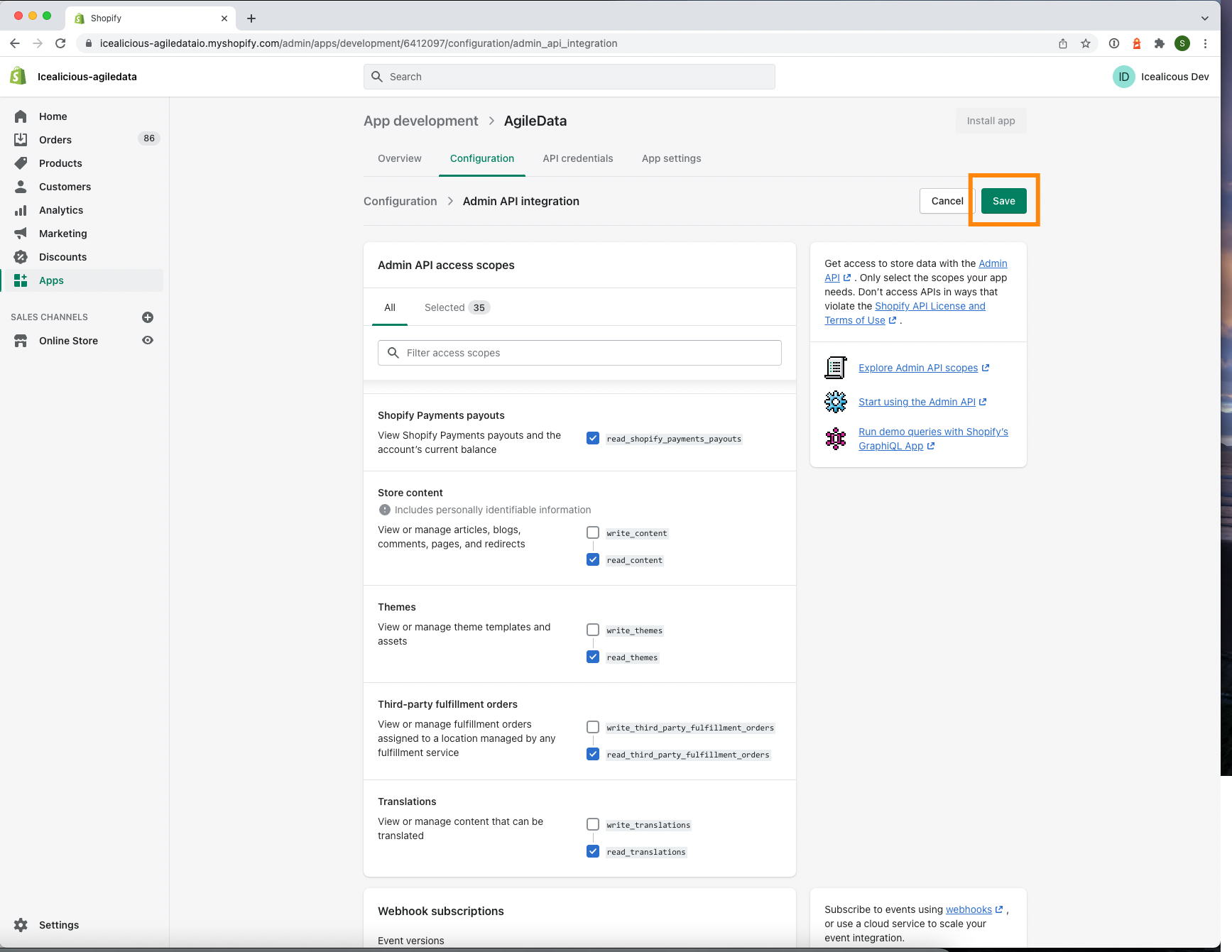The width and height of the screenshot is (1232, 952).
Task: Enable the write_translations scope
Action: click(593, 824)
